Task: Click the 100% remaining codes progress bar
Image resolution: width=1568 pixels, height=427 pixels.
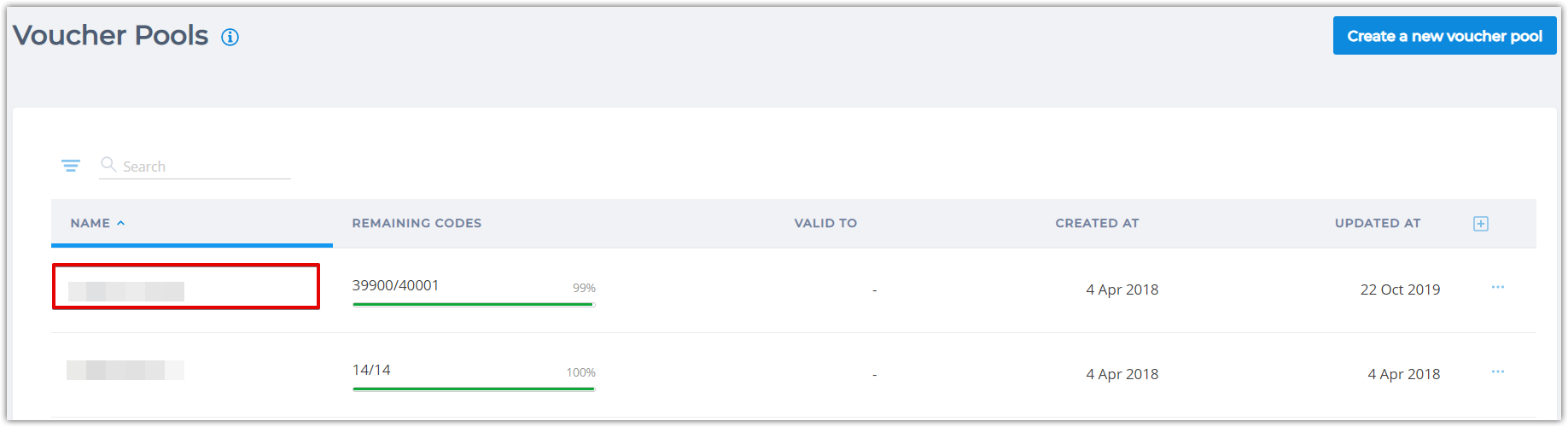Action: [474, 389]
